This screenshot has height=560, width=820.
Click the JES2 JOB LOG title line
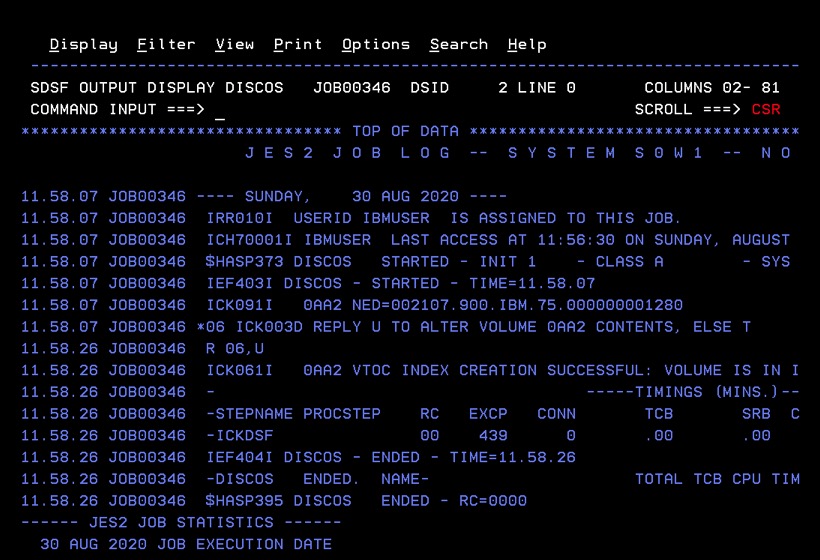coord(518,153)
